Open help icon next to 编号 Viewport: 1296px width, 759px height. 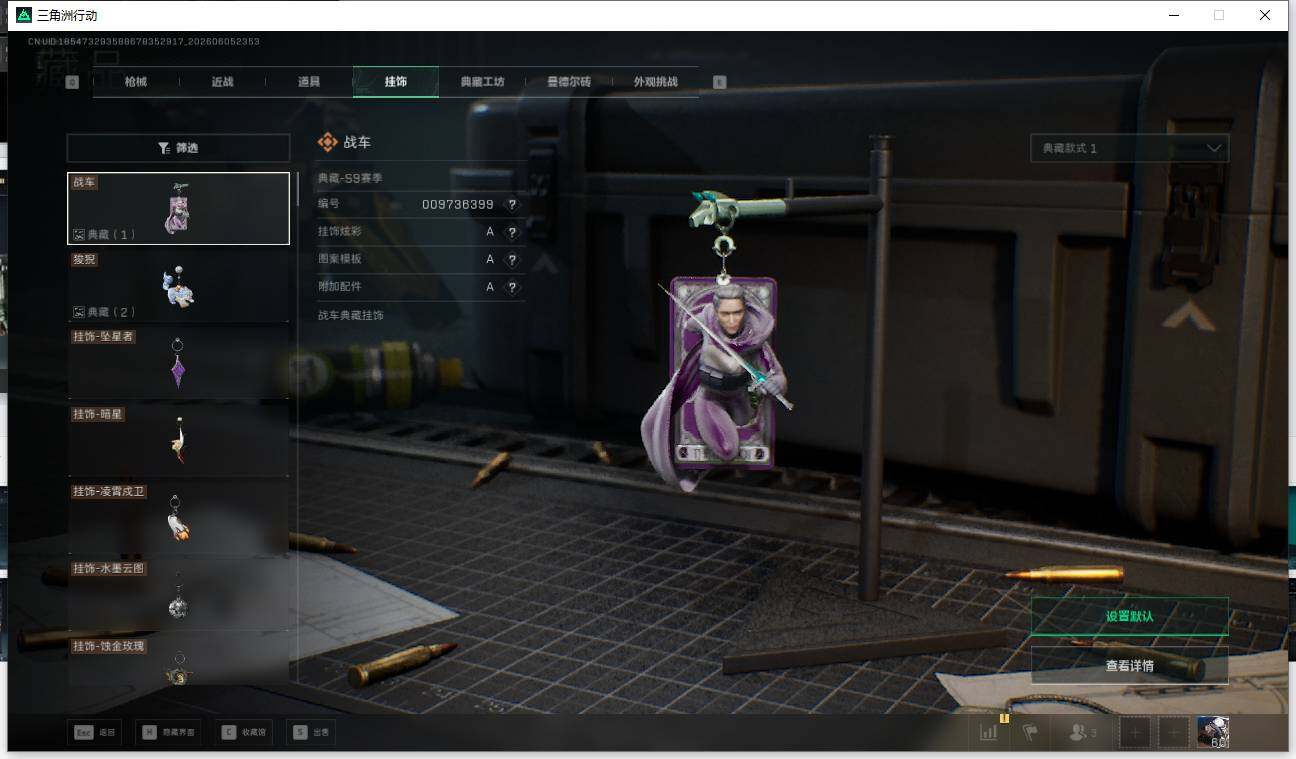(x=512, y=204)
